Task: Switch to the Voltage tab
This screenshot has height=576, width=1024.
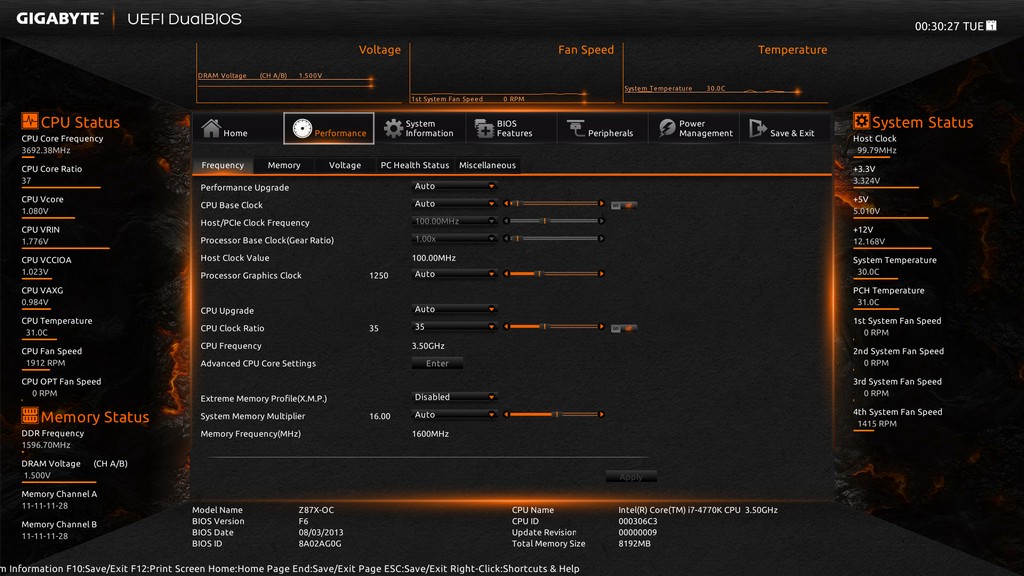Action: [x=345, y=165]
